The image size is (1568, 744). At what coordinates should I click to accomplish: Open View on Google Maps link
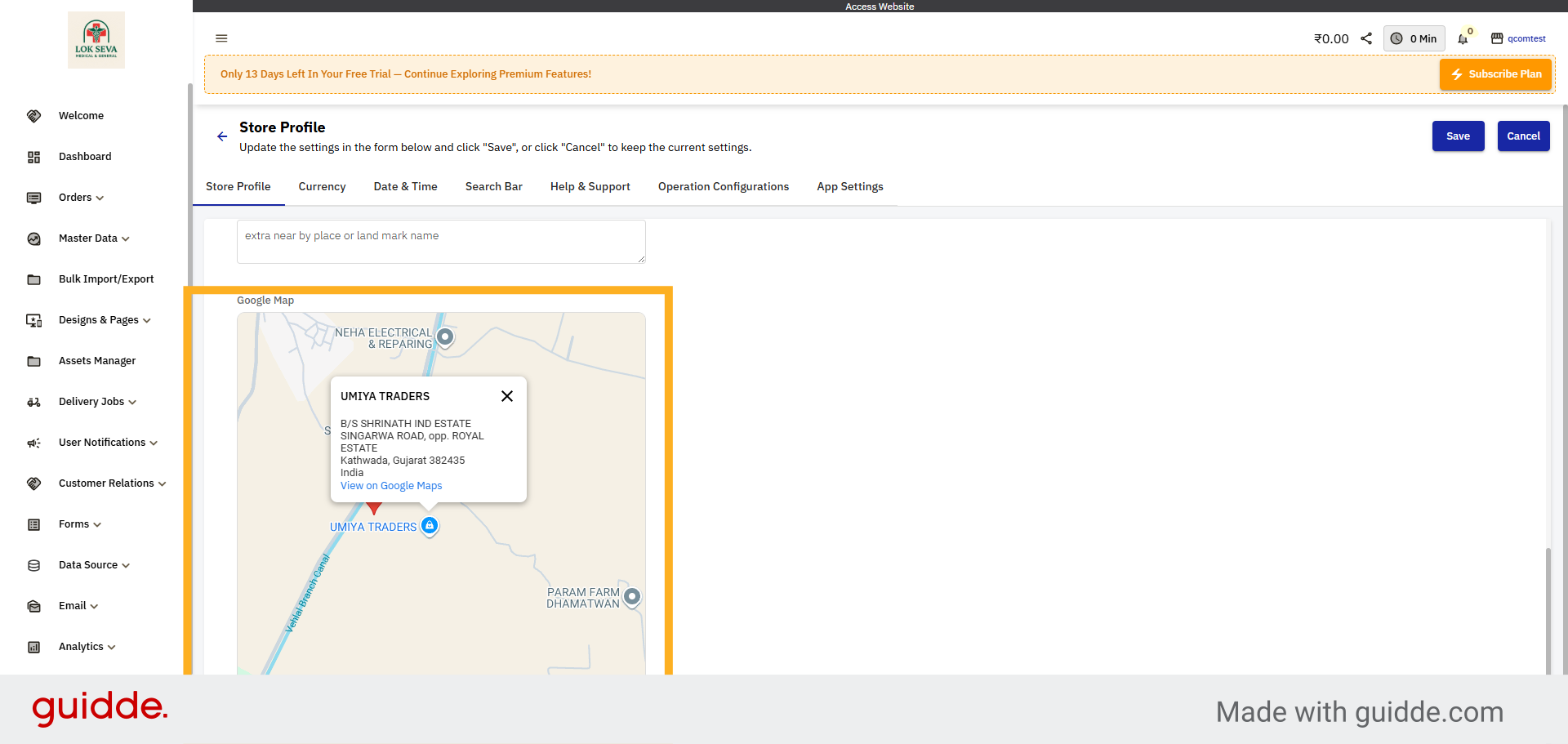click(x=391, y=486)
